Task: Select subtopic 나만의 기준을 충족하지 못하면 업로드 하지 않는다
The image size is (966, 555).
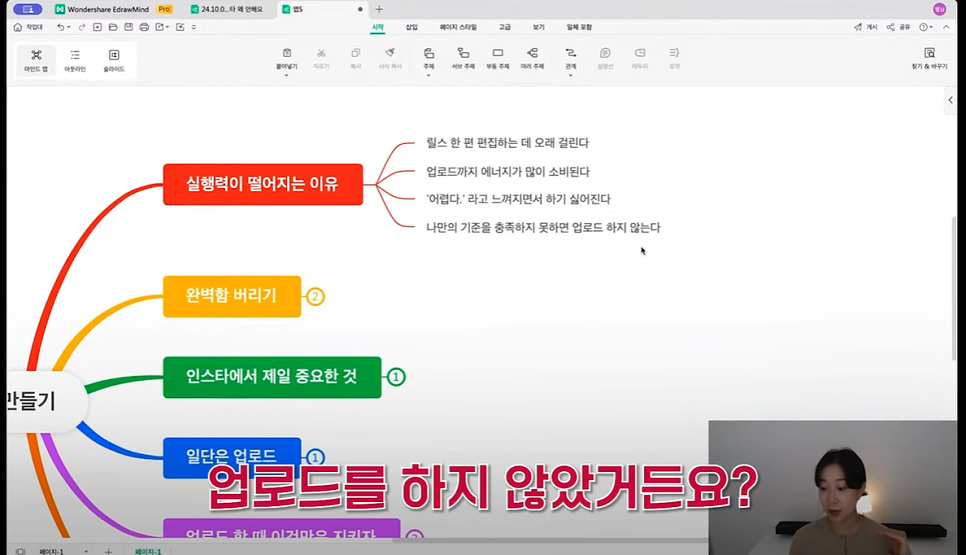Action: [x=543, y=227]
